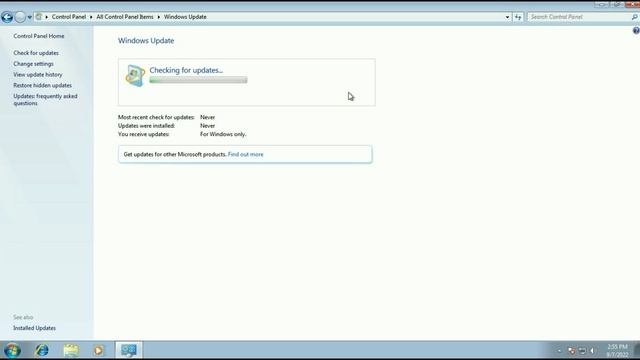Click network tray icon

(x=582, y=351)
